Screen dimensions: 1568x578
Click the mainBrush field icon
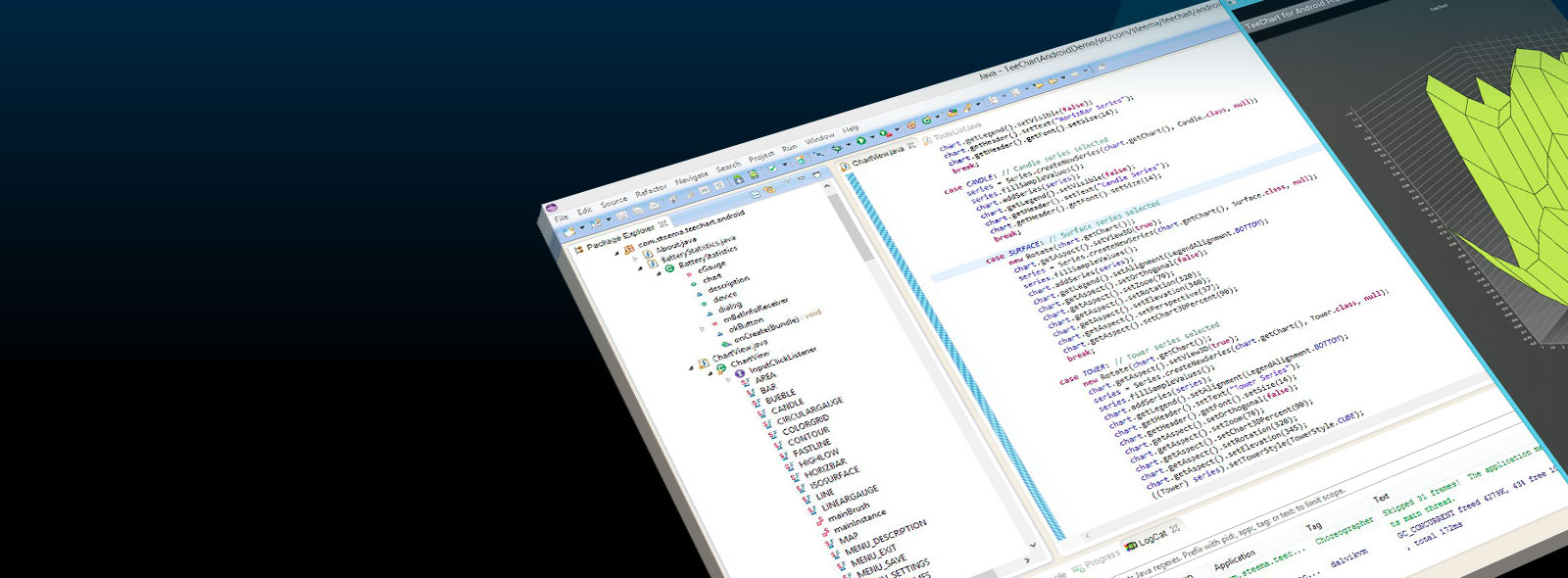[x=818, y=520]
